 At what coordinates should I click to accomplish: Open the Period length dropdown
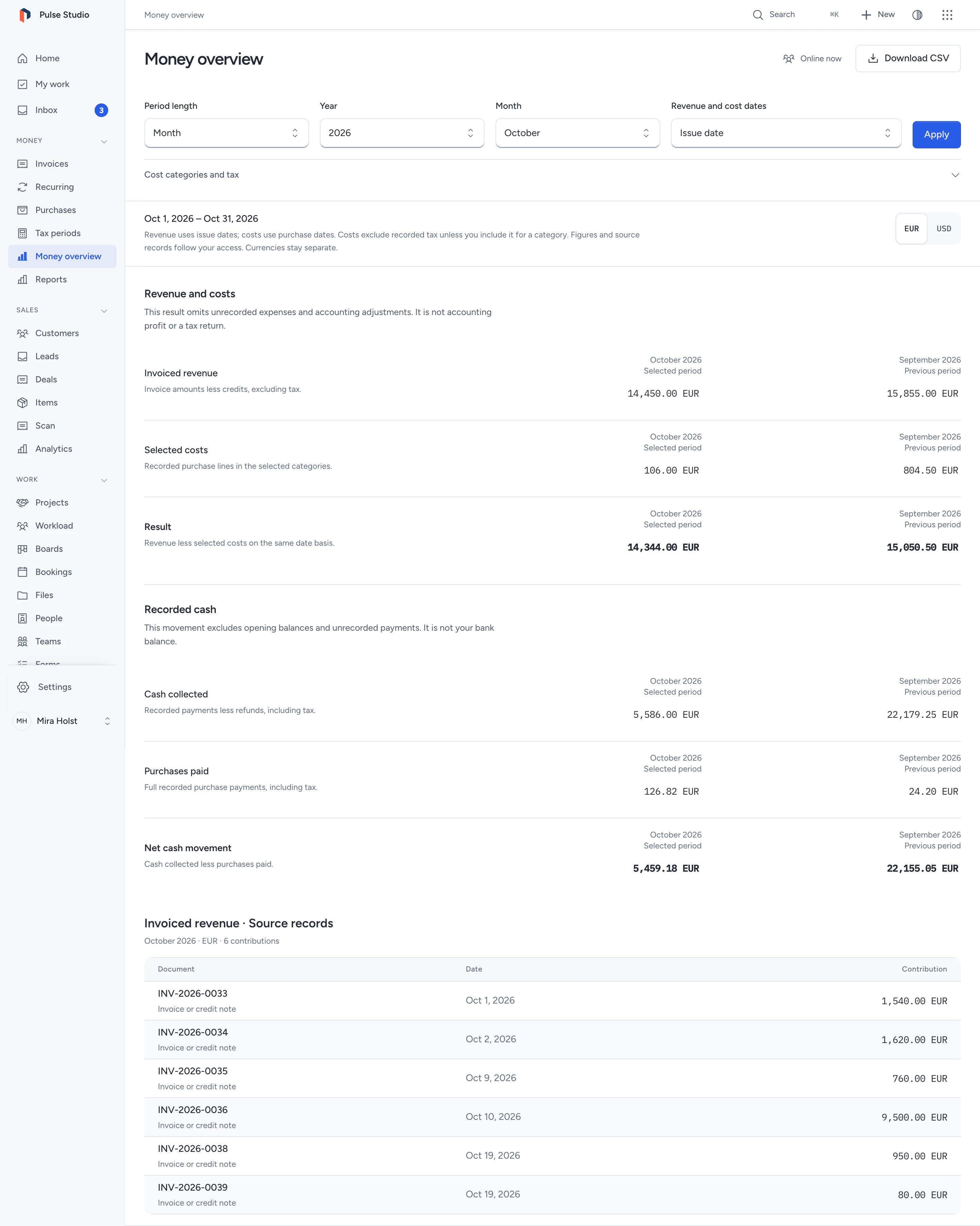tap(226, 133)
